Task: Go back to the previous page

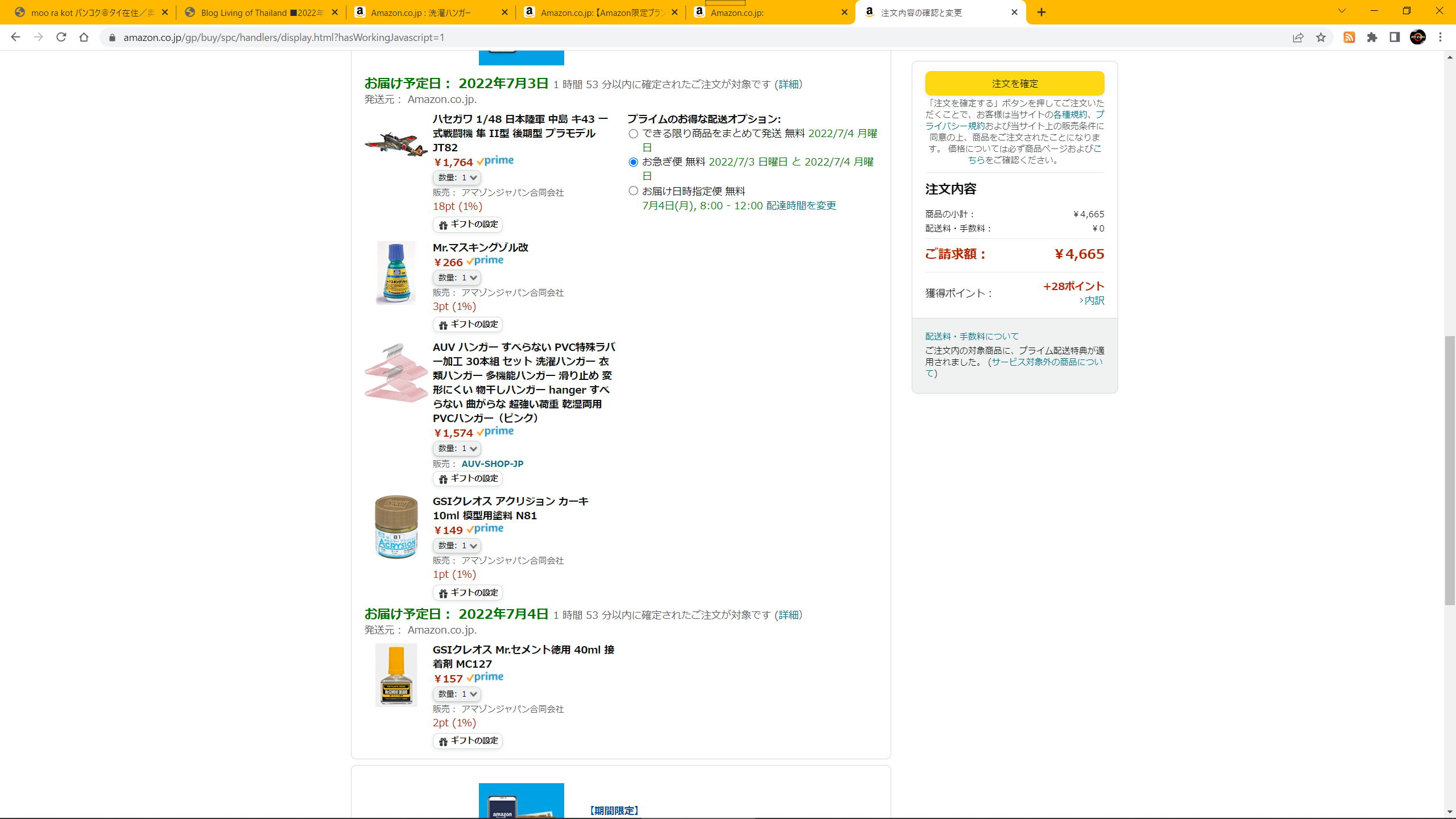Action: 15,37
